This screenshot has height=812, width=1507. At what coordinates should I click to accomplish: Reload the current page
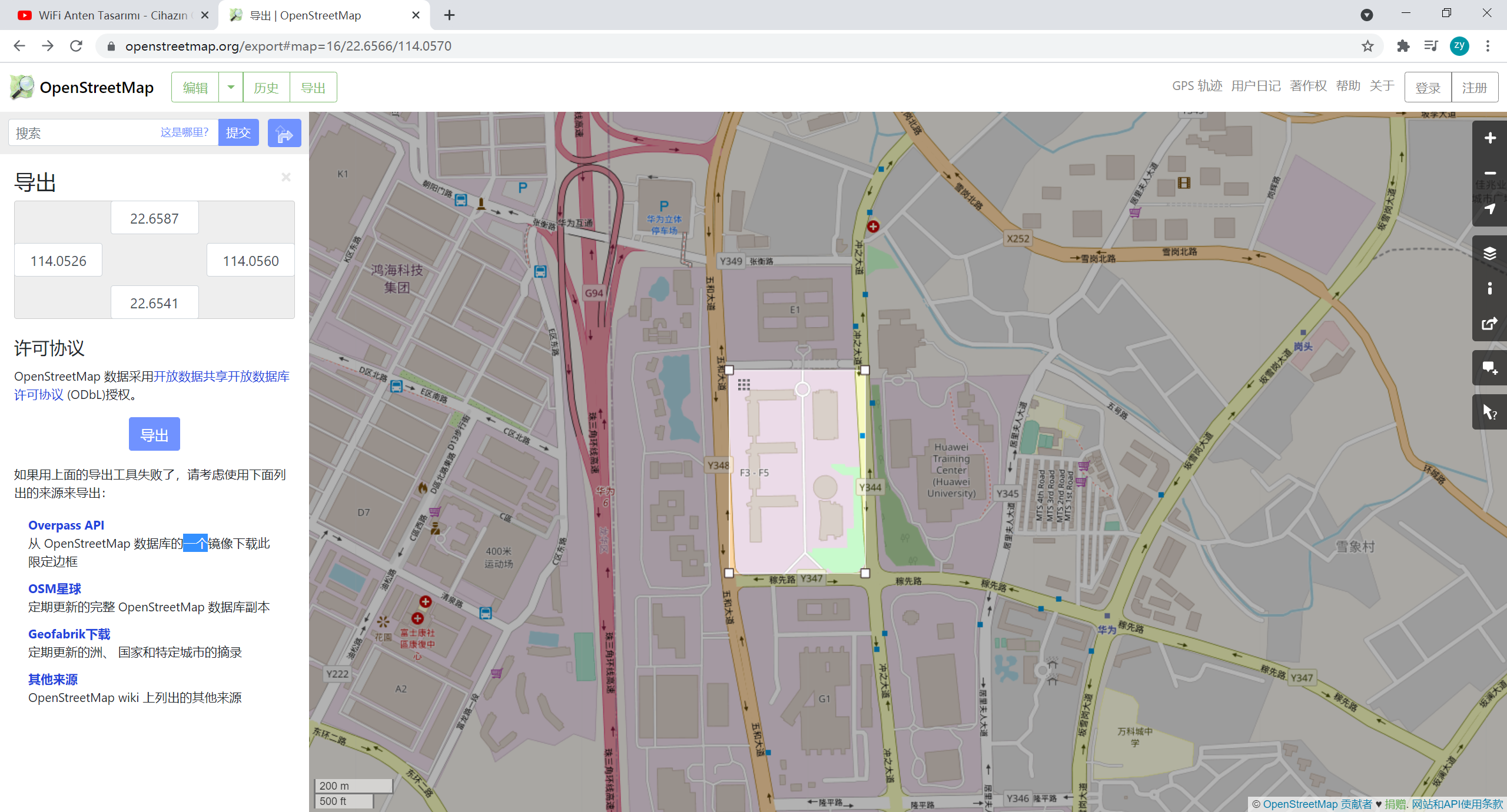(76, 46)
